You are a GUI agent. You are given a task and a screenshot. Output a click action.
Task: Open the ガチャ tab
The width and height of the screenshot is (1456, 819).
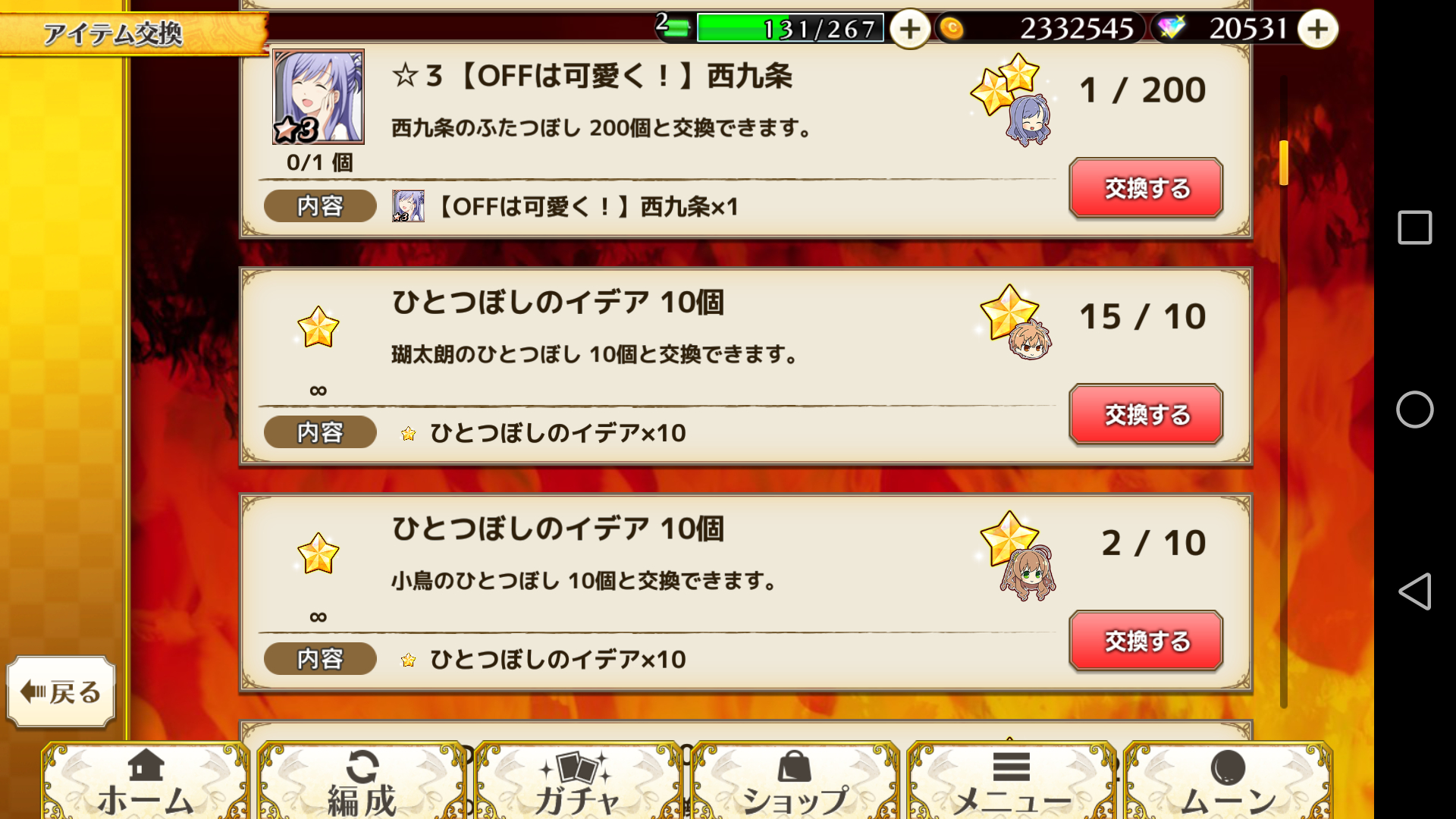[579, 781]
